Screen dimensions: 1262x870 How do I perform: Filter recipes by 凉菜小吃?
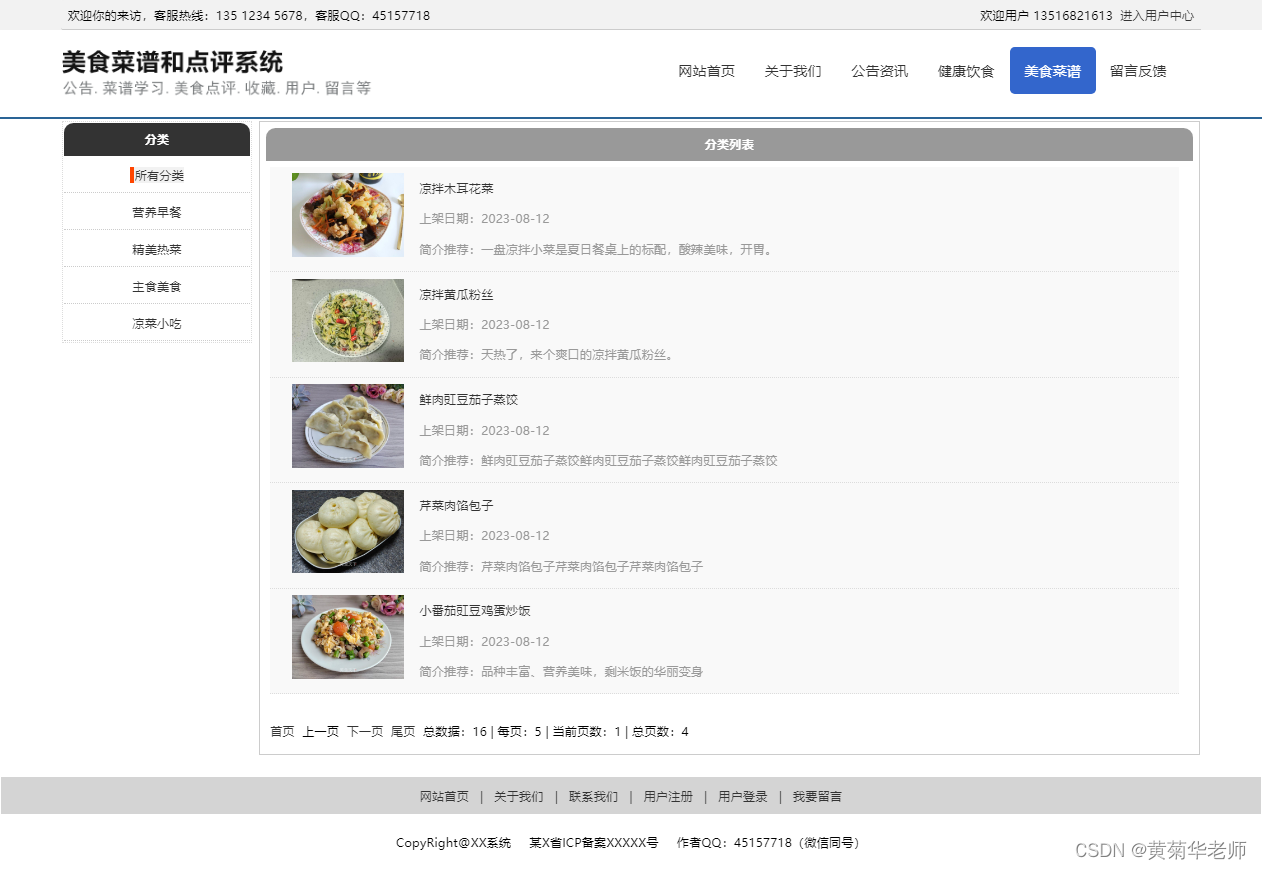157,323
